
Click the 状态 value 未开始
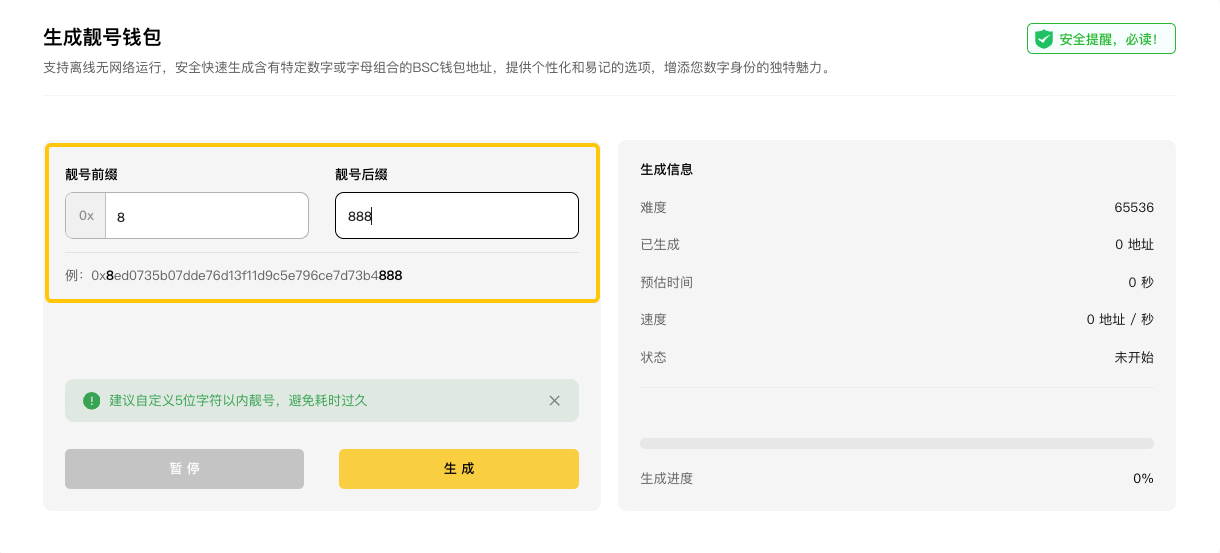[1134, 357]
